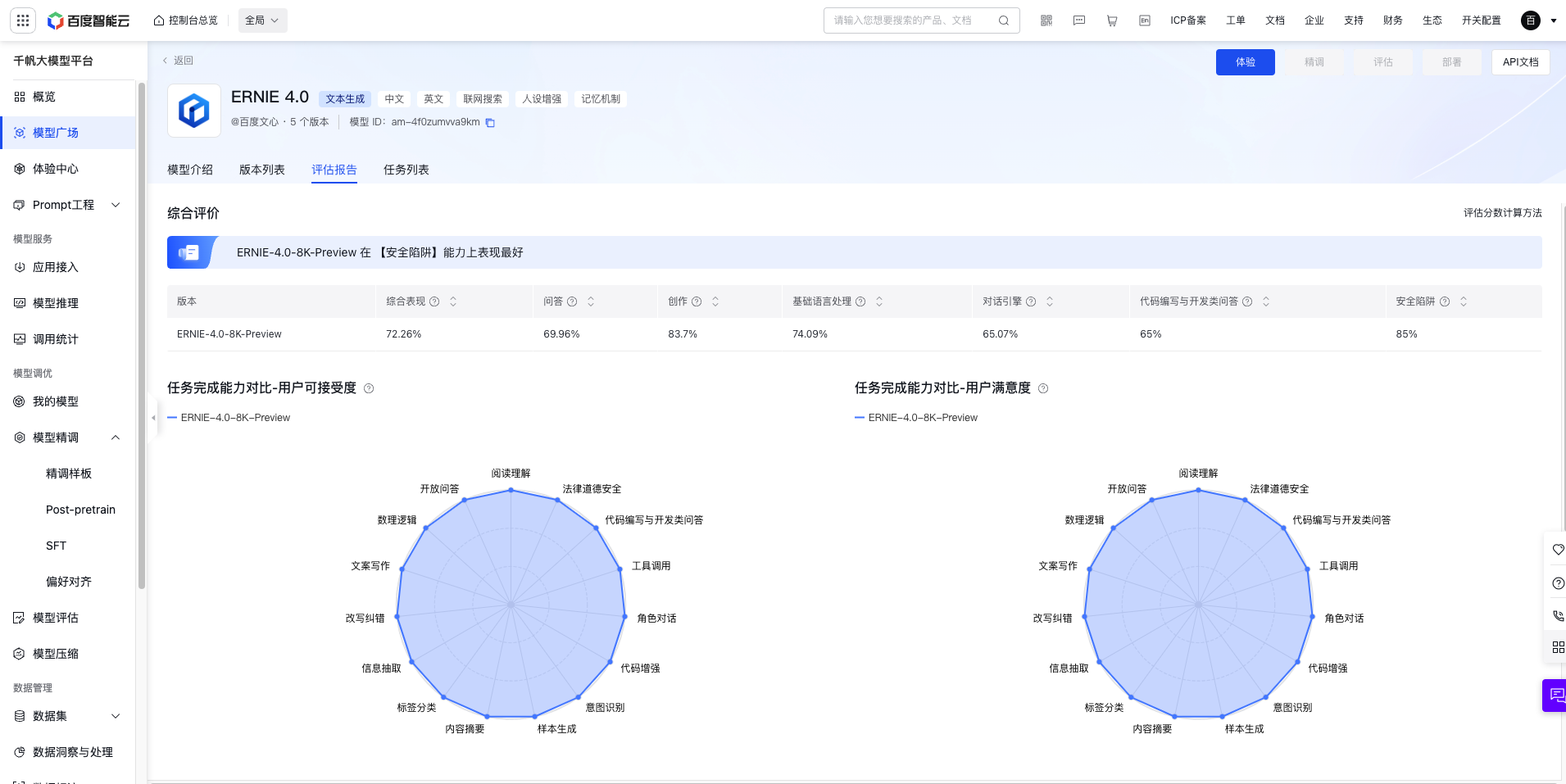Click the search magnifier icon
Viewport: 1566px width, 784px height.
(x=1004, y=20)
